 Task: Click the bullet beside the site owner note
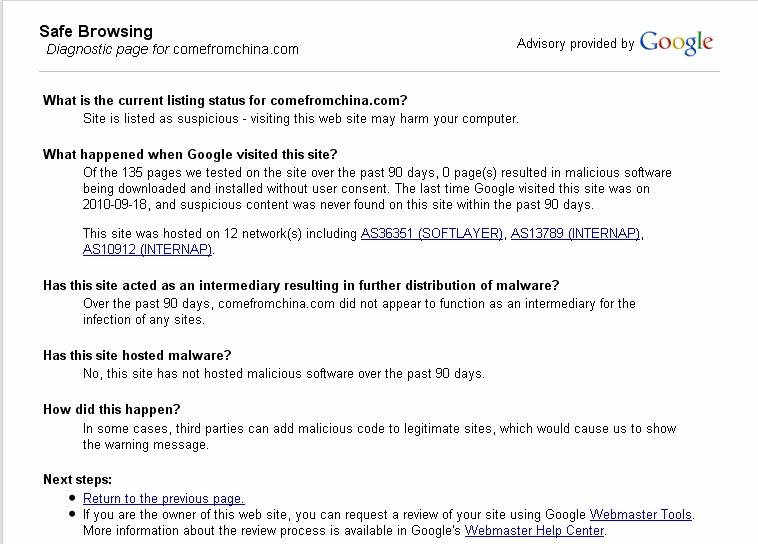pyautogui.click(x=73, y=514)
